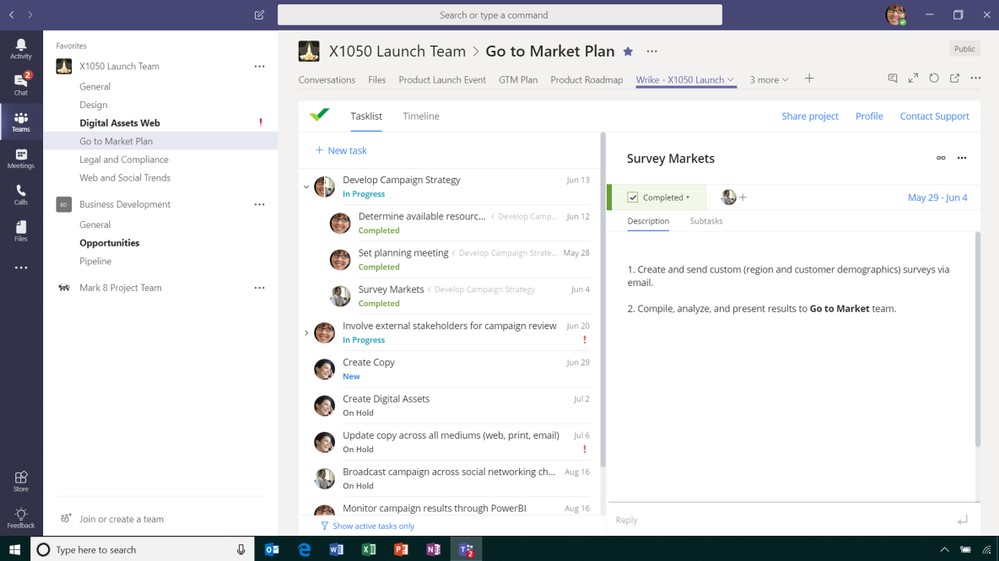Screen dimensions: 999x561
Task: Click Show active tasks only filter
Action: click(x=367, y=526)
